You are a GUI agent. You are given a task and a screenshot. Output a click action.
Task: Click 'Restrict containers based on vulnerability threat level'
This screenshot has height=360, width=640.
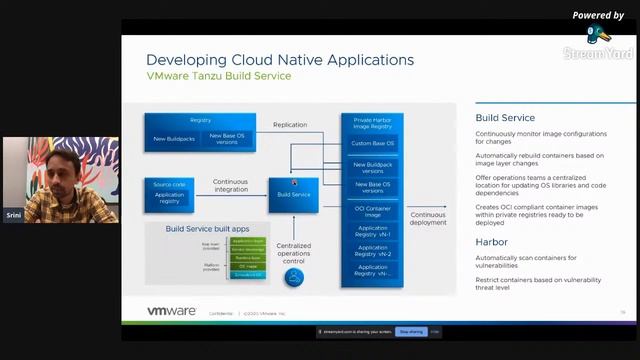click(538, 284)
